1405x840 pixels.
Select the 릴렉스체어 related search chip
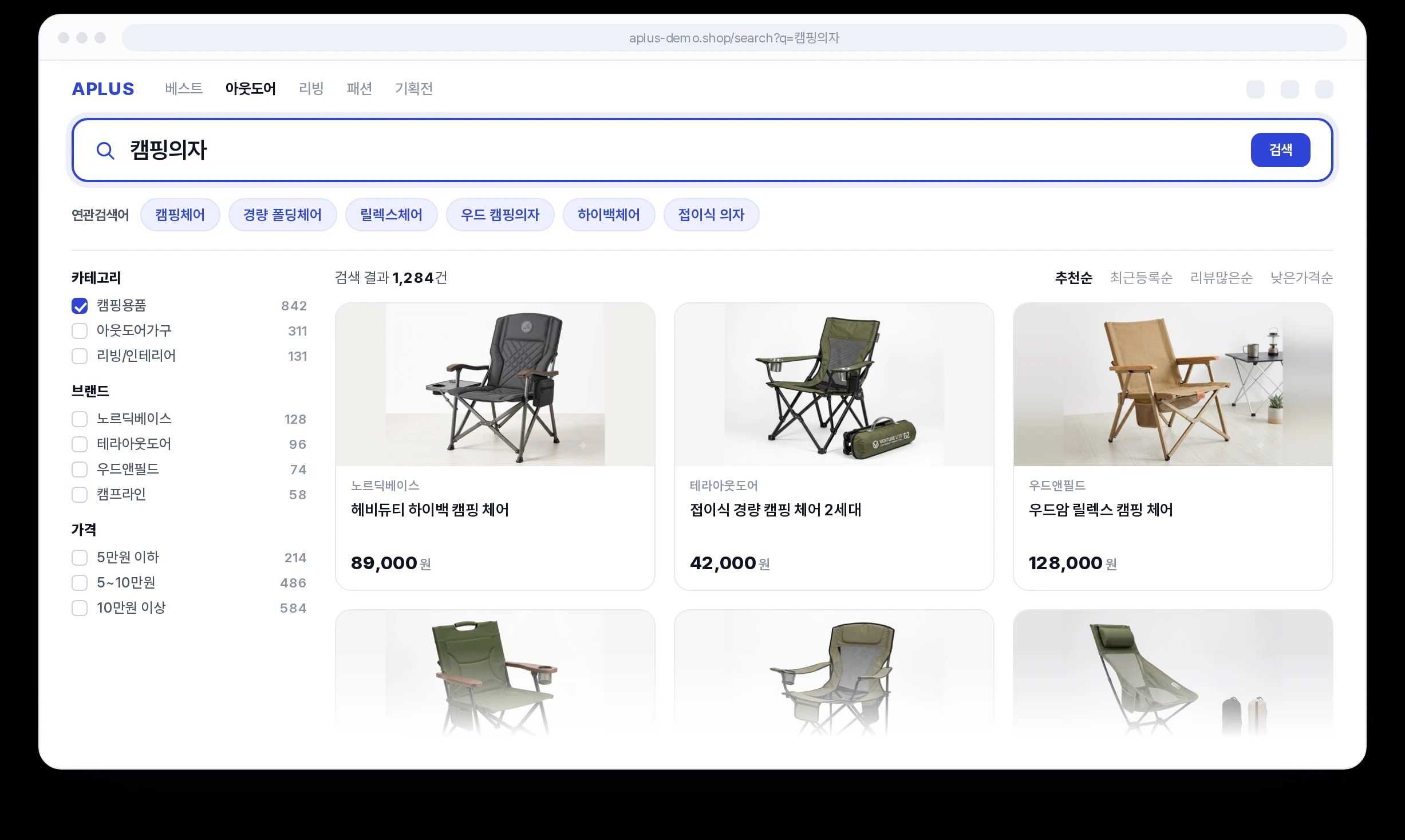(391, 215)
